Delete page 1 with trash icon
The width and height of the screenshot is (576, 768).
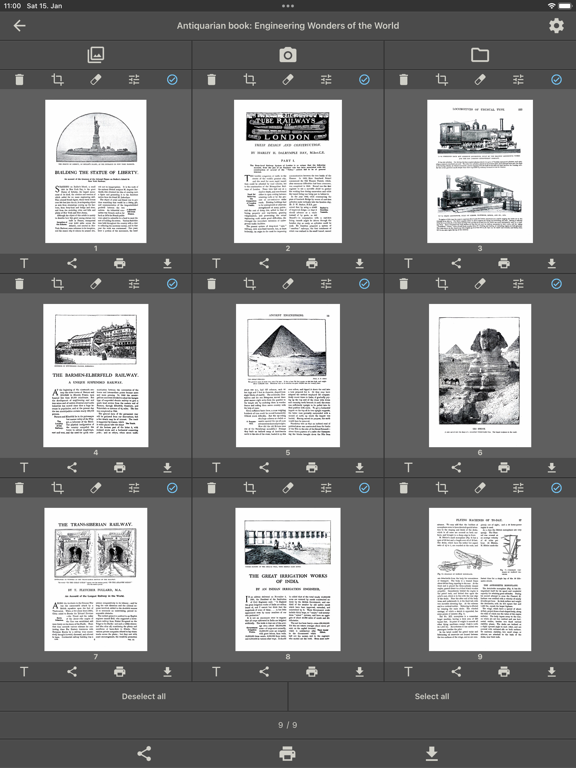(x=19, y=79)
